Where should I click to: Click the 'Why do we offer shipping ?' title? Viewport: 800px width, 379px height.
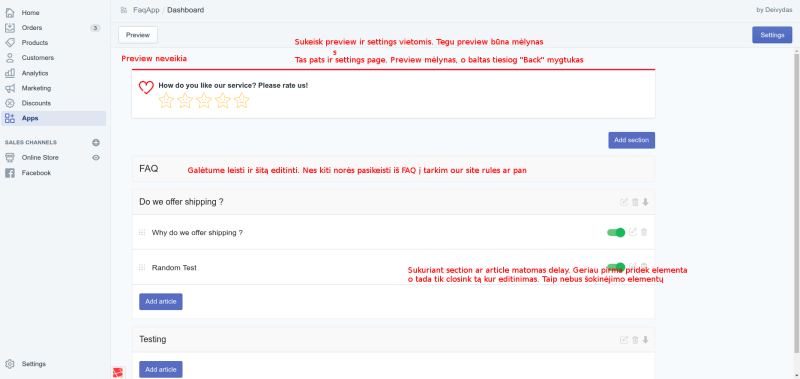point(197,233)
